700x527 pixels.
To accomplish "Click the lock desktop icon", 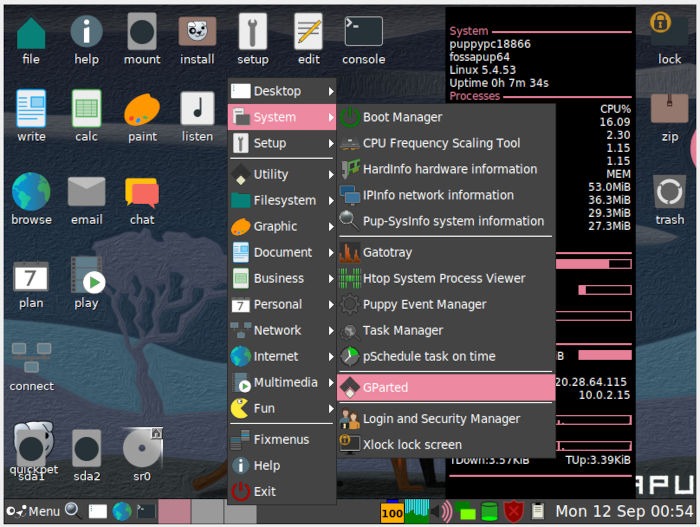I will point(668,29).
